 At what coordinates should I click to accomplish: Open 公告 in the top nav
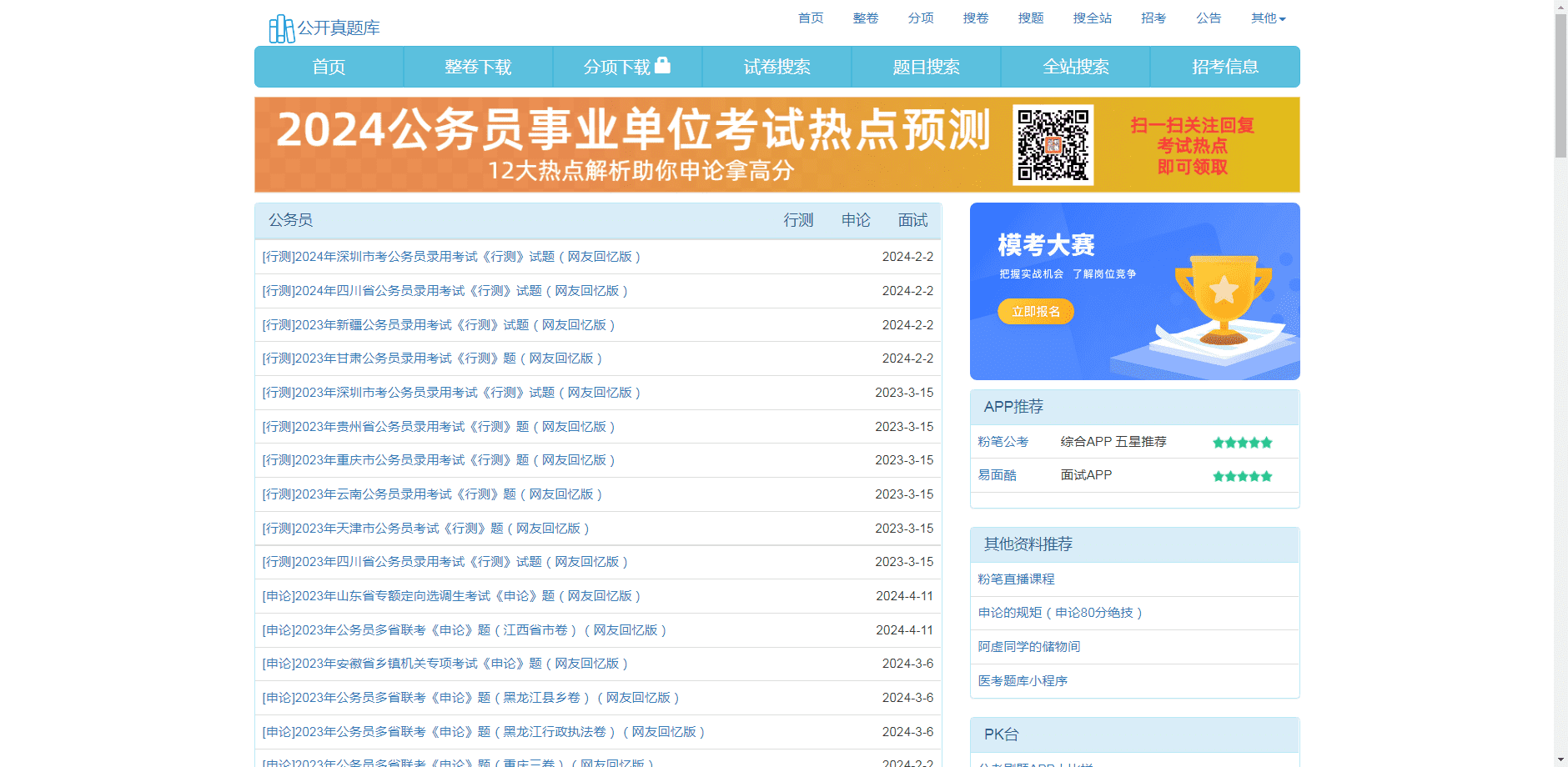[1209, 18]
